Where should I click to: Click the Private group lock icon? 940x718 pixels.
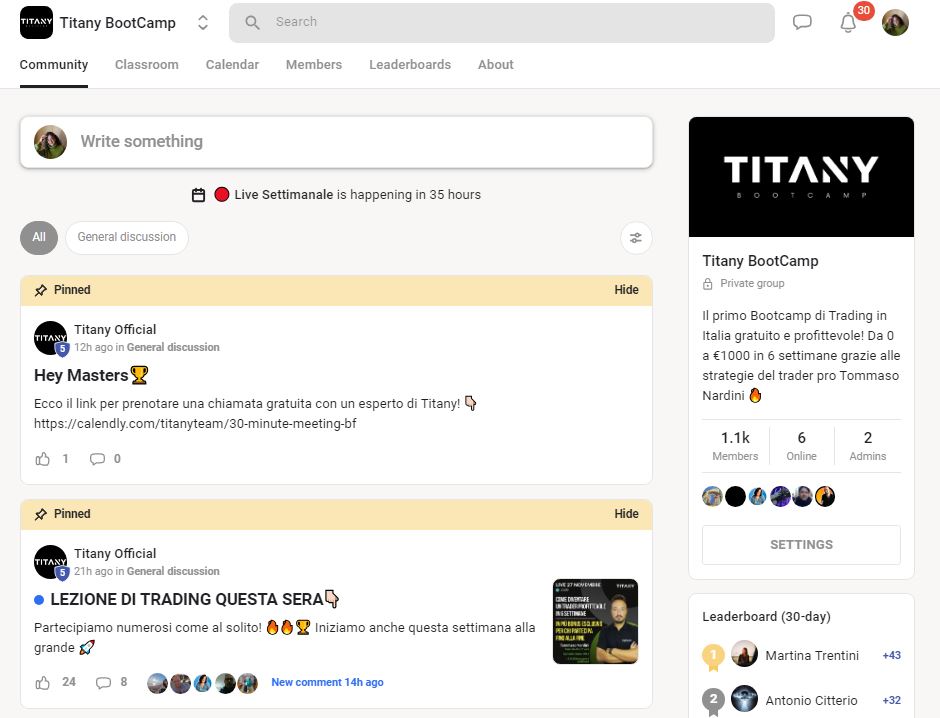tap(708, 284)
